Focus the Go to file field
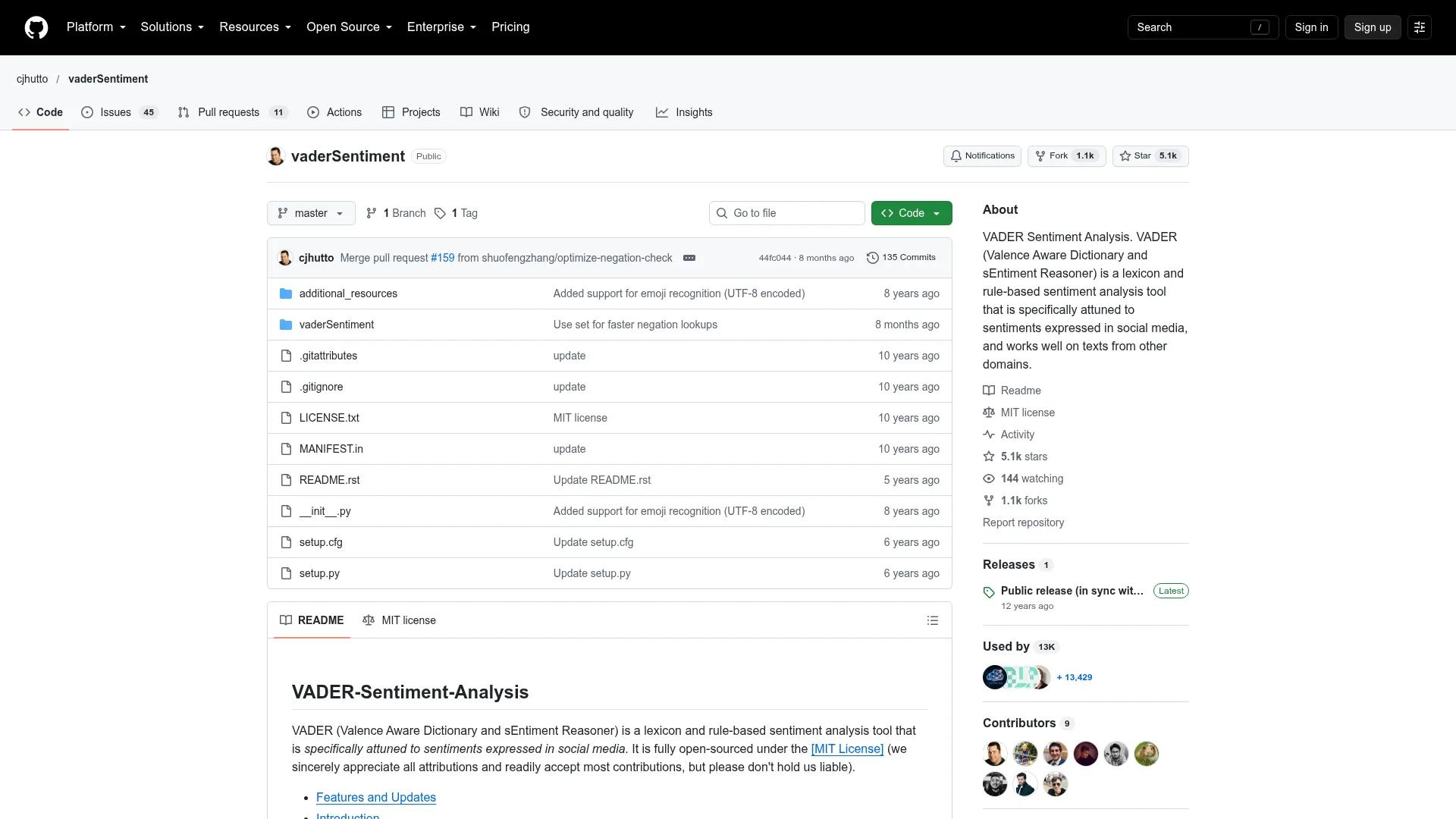Image resolution: width=1456 pixels, height=819 pixels. tap(786, 213)
